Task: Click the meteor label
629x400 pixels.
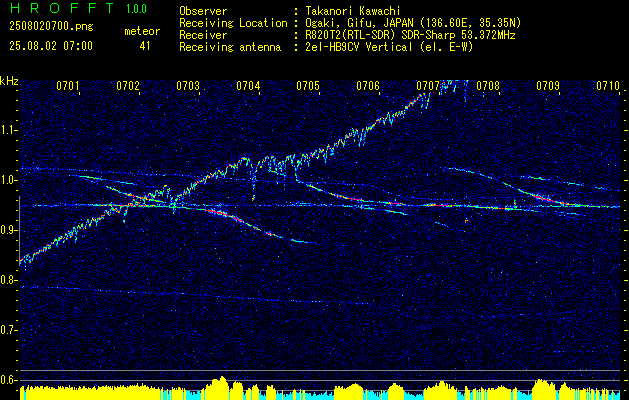Action: (142, 31)
